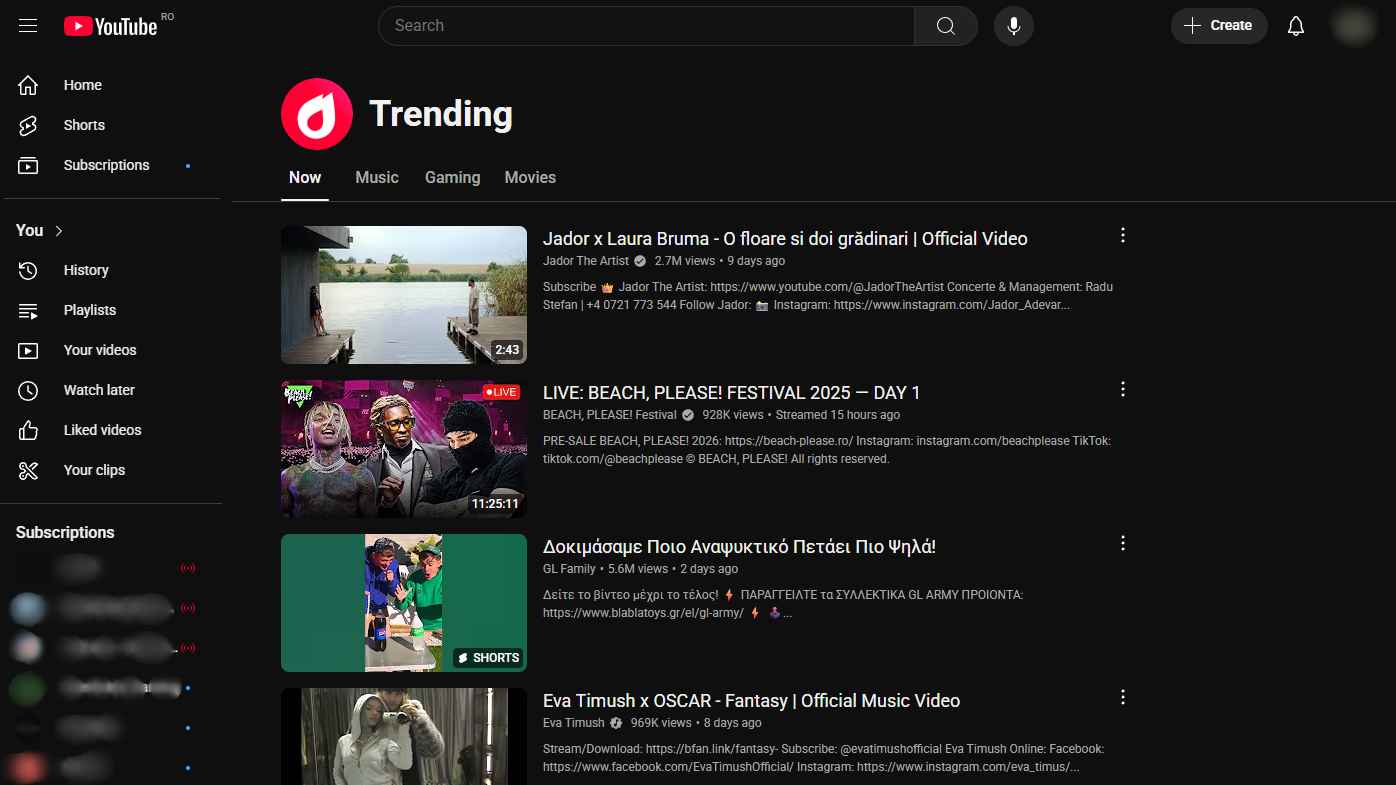Go to Liked videos
This screenshot has width=1396, height=785.
coord(102,430)
